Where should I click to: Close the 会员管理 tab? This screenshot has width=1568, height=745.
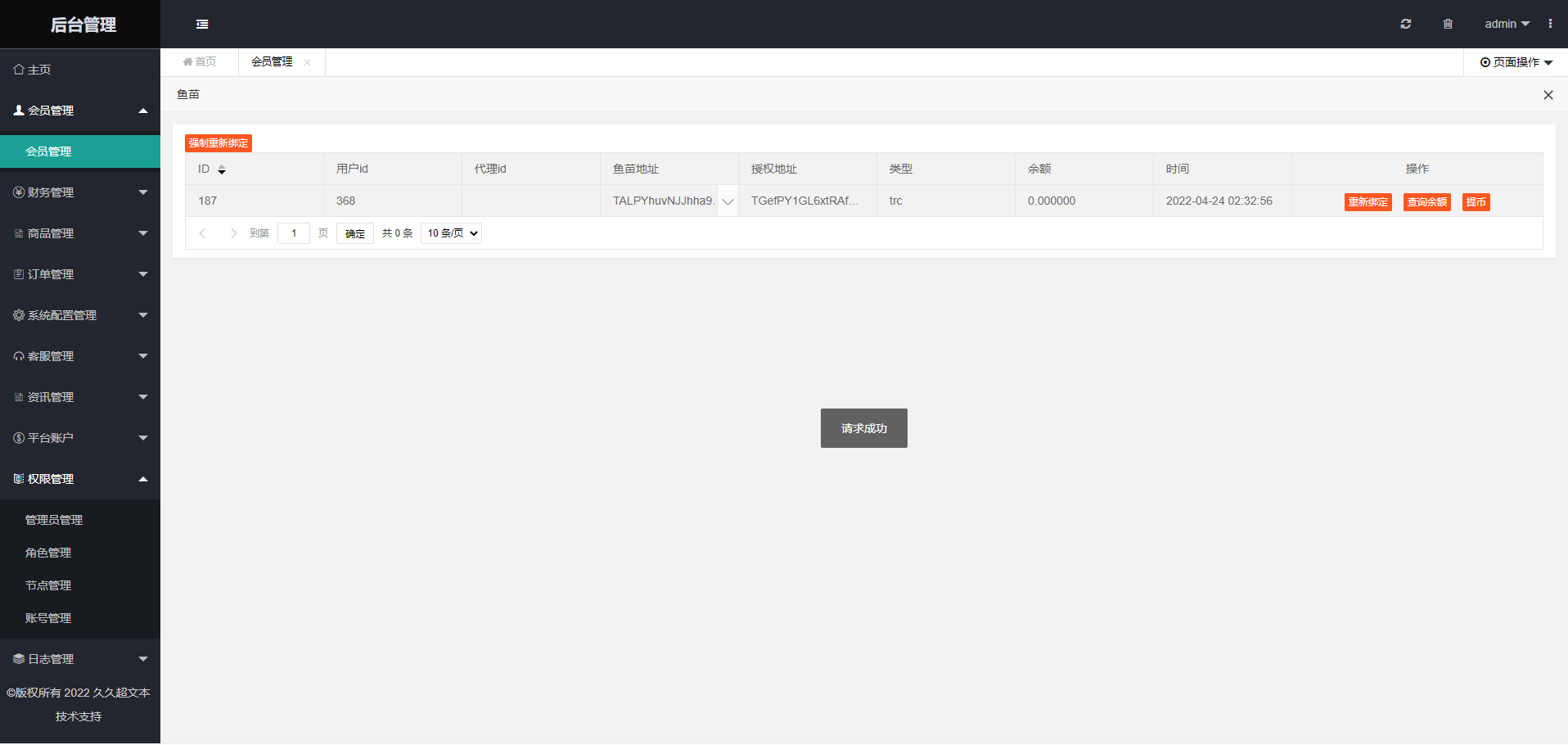click(307, 62)
